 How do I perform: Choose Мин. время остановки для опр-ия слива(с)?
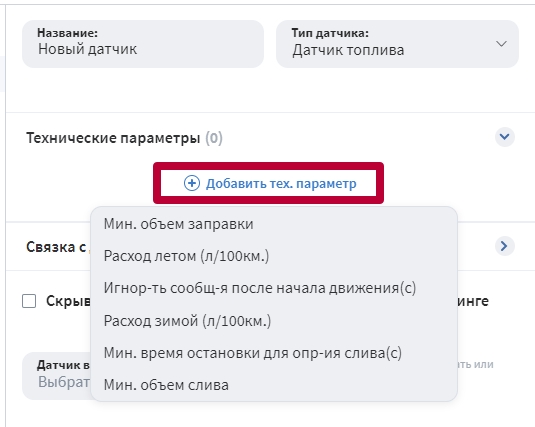(253, 353)
